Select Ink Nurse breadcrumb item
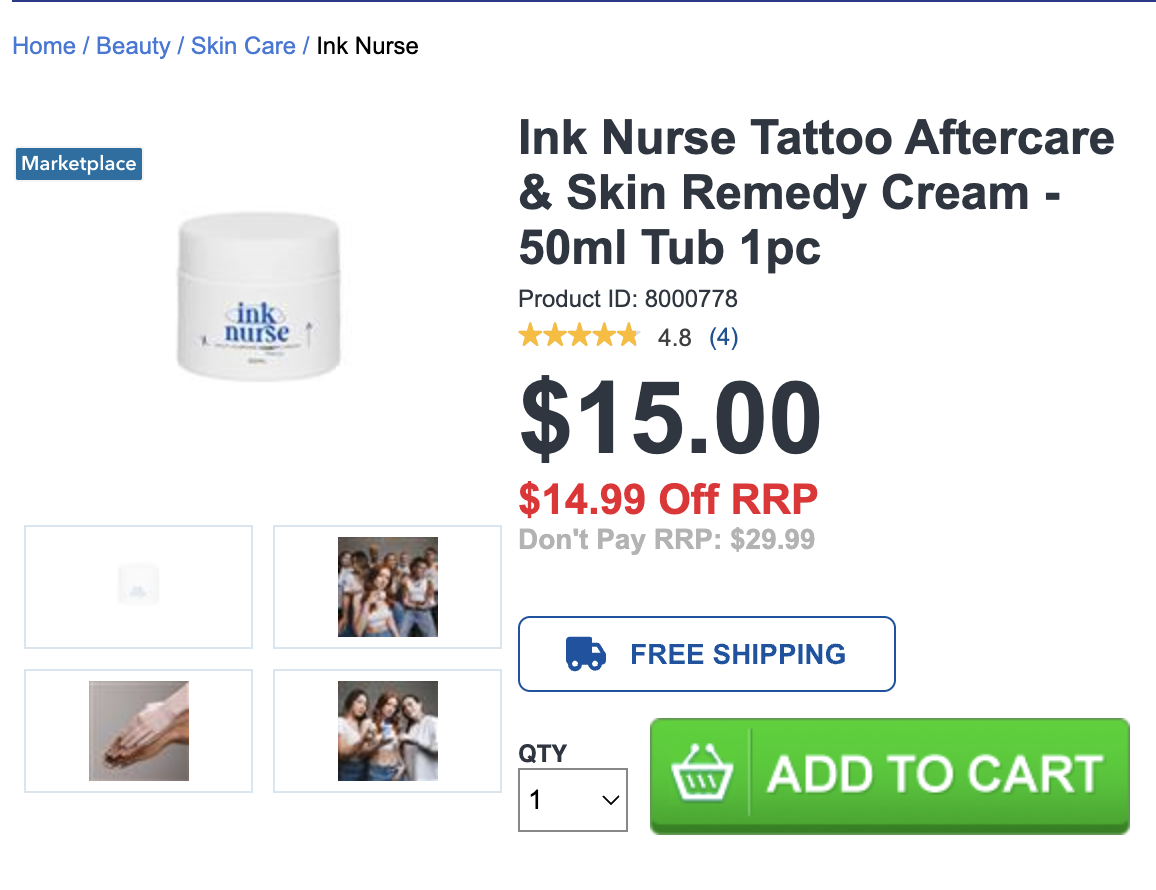 [x=367, y=46]
